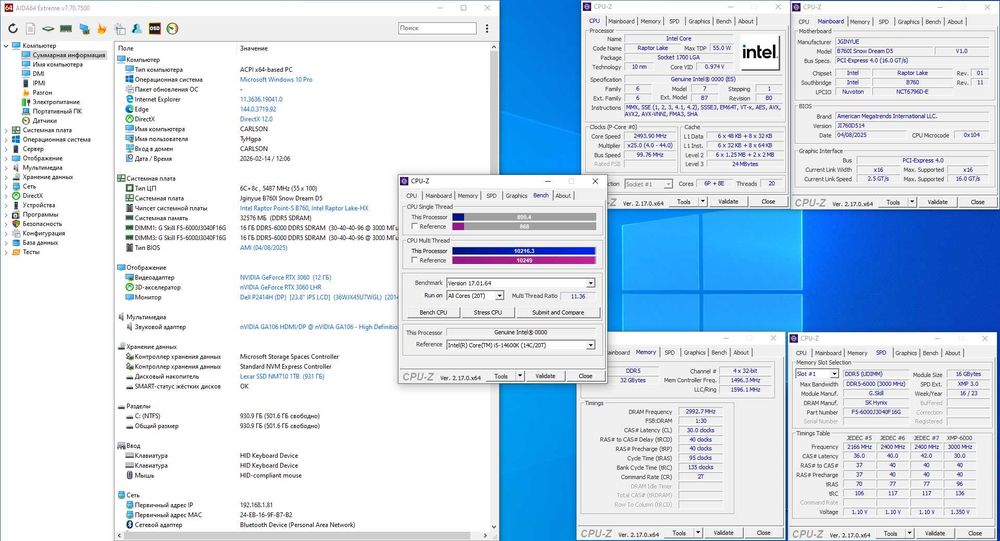Click the IPMI icon in the tree
The height and width of the screenshot is (541, 1000).
pyautogui.click(x=26, y=82)
